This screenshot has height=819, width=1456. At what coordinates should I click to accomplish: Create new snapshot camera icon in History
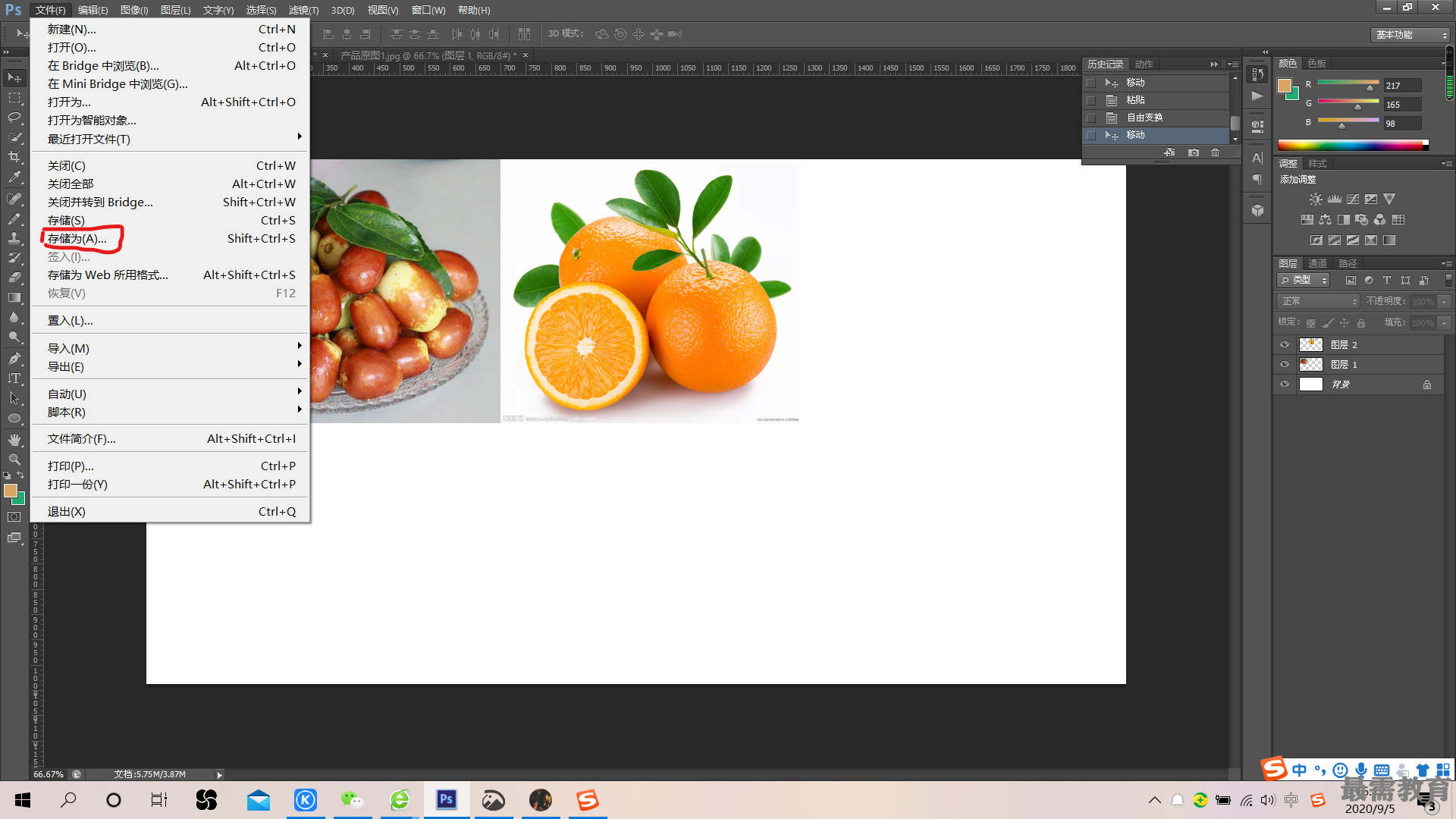1194,152
